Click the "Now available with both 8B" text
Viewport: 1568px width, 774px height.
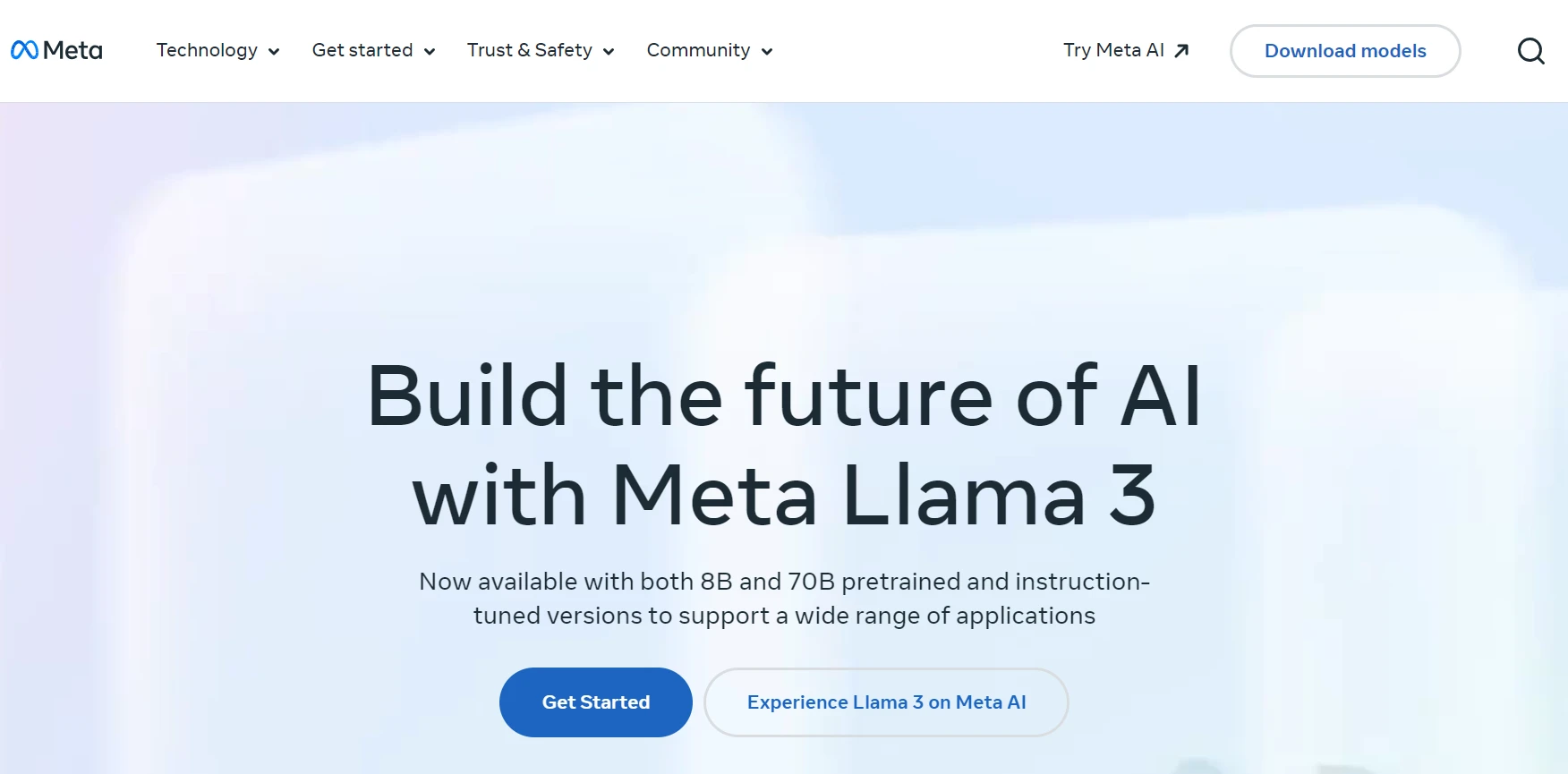pyautogui.click(x=784, y=582)
